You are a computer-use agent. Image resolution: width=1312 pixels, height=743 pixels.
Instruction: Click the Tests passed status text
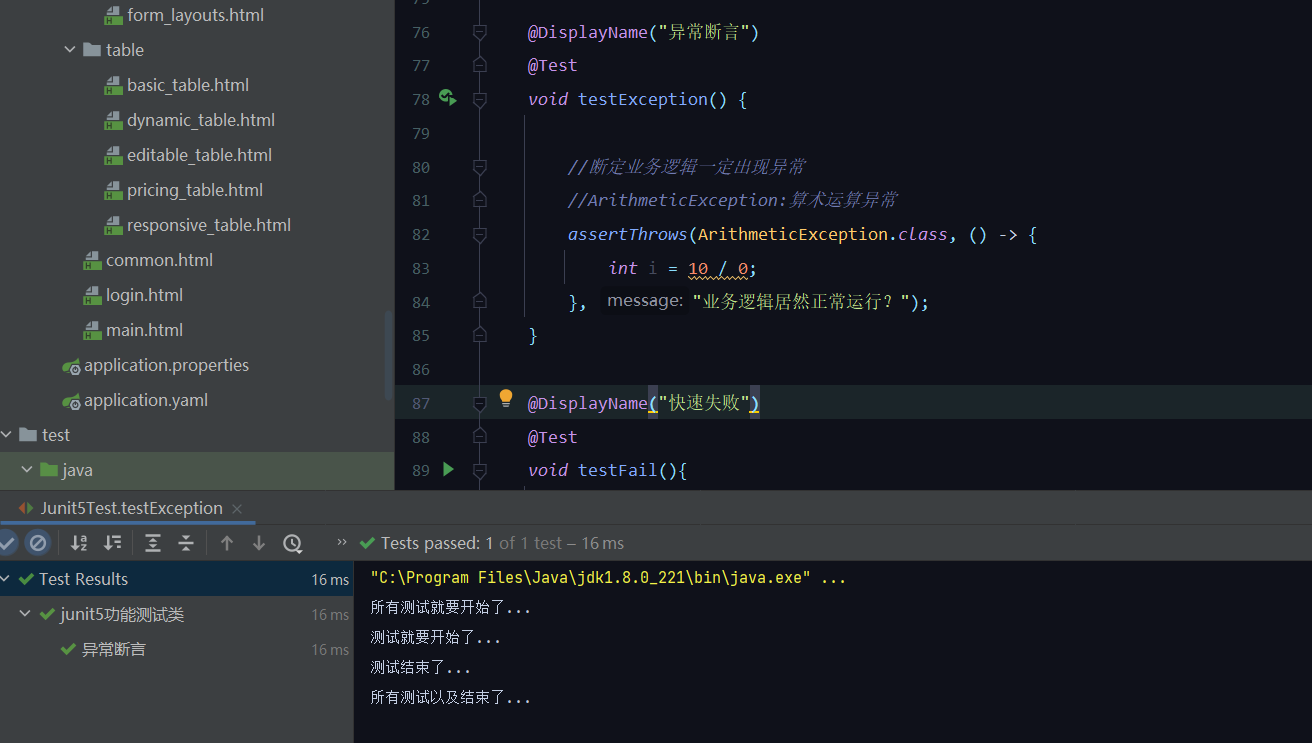point(502,543)
